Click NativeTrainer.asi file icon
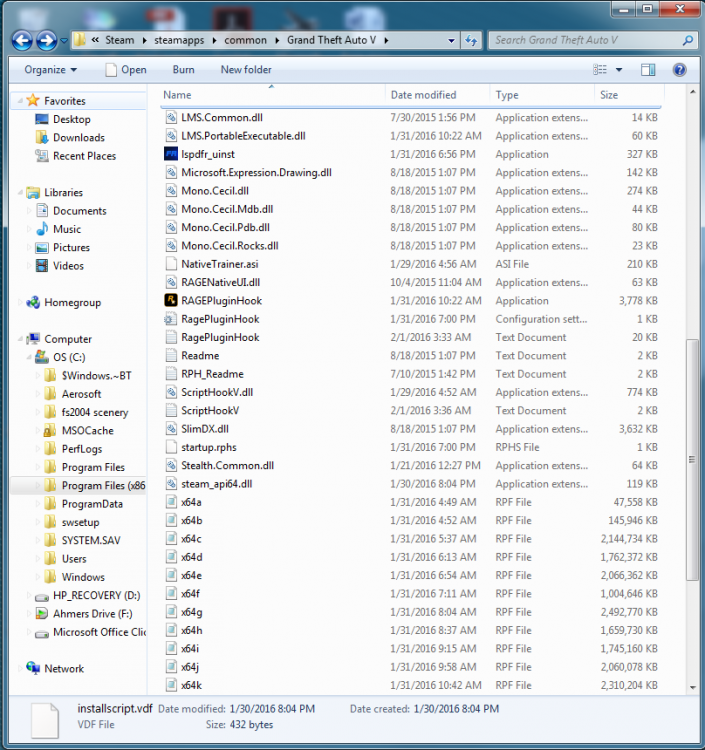Screen dimensions: 705x750 tap(171, 264)
